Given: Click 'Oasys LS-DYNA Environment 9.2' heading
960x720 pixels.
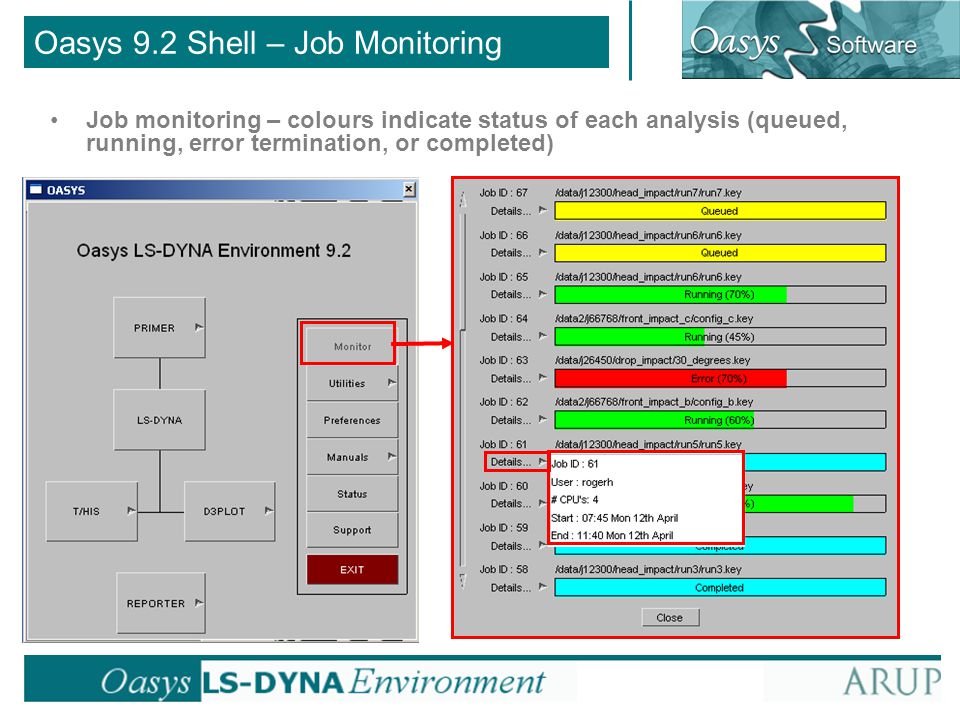Looking at the screenshot, I should [214, 250].
